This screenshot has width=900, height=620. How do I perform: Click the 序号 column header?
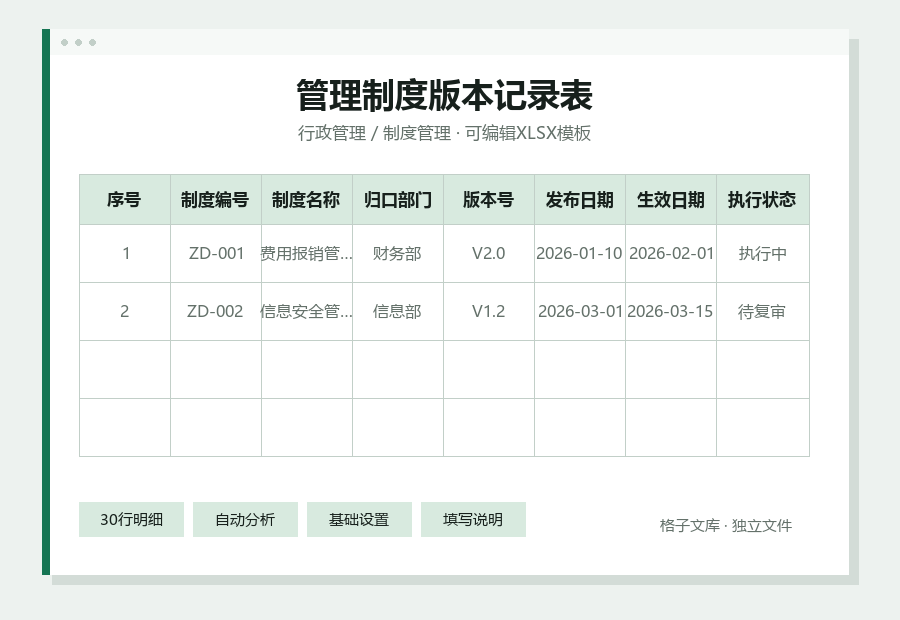tap(125, 200)
